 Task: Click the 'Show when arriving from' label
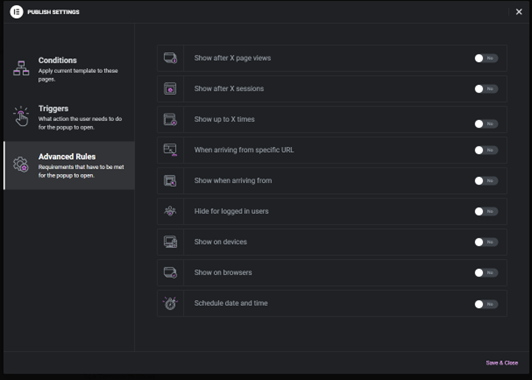[233, 180]
